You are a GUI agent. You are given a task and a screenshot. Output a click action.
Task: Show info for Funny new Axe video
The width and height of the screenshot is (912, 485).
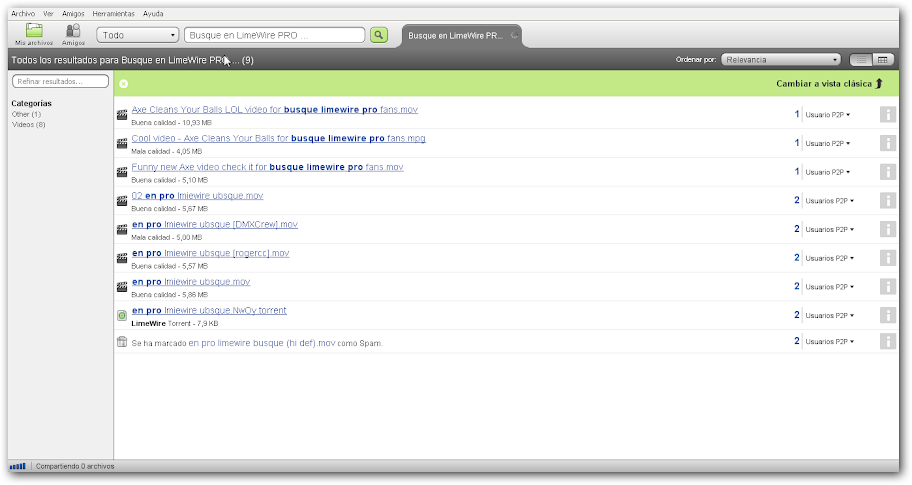[888, 172]
